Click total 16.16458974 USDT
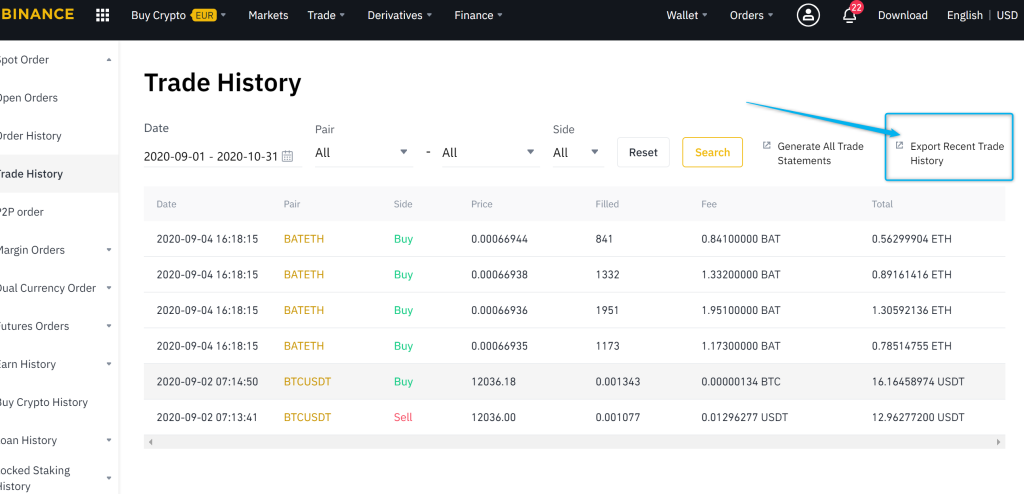 click(918, 382)
